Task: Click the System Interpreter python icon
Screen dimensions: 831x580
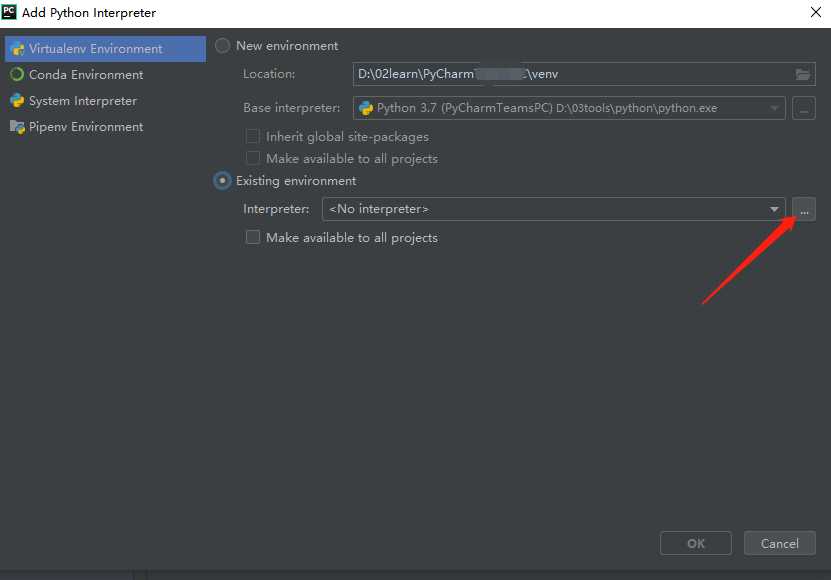Action: click(17, 101)
